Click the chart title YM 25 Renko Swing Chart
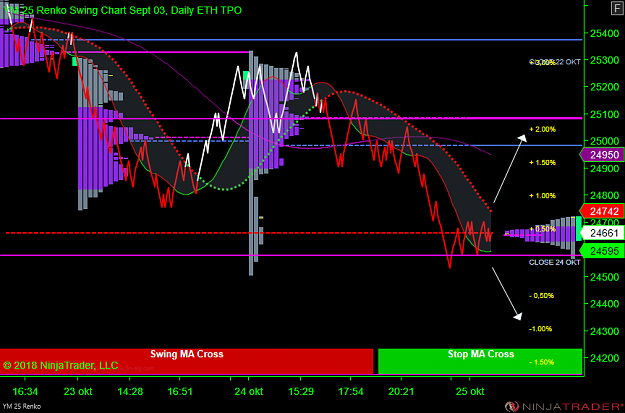 [x=124, y=10]
